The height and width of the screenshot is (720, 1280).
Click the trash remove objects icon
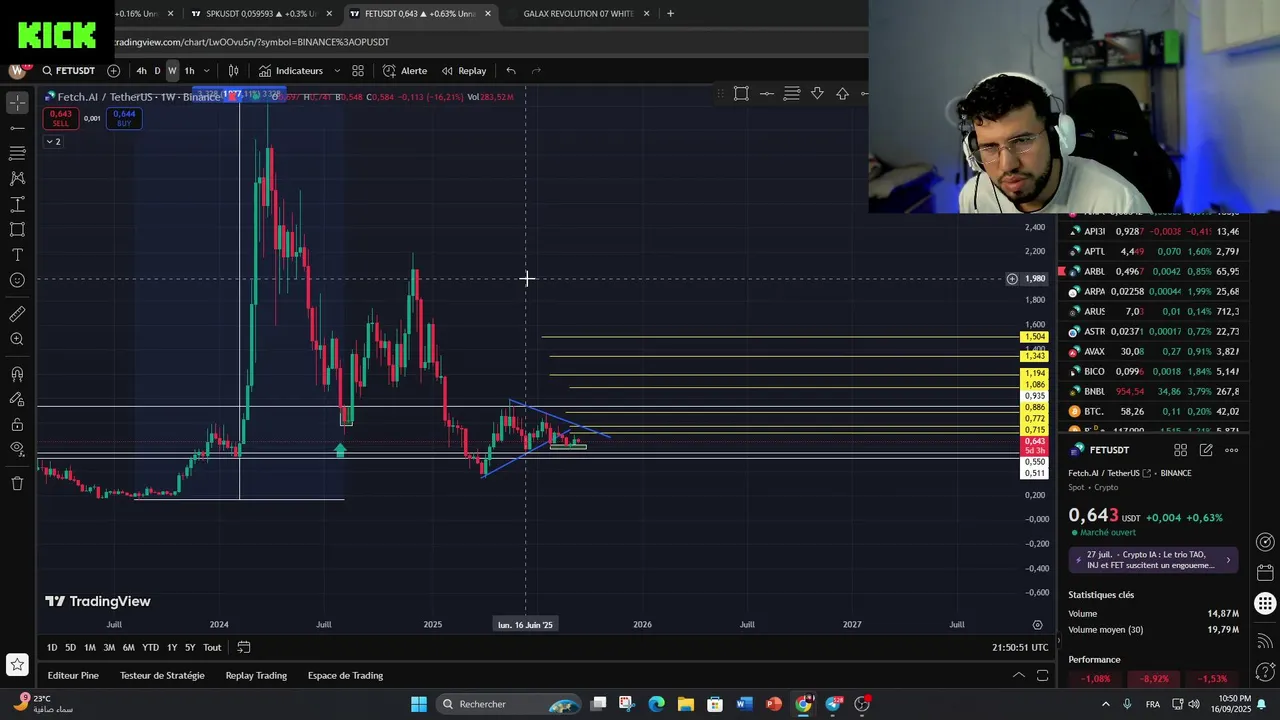[17, 484]
